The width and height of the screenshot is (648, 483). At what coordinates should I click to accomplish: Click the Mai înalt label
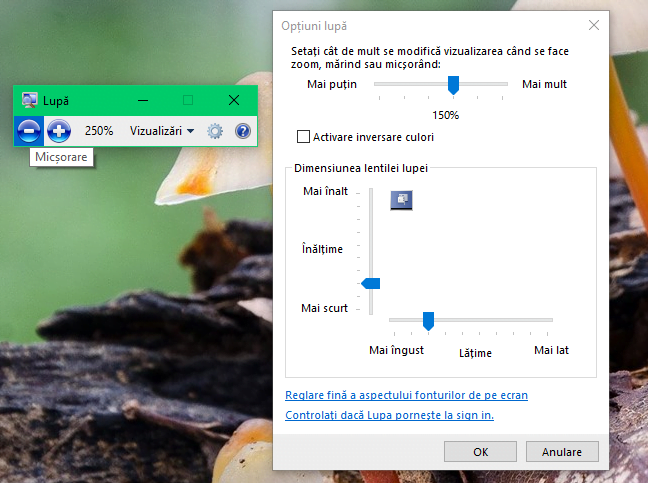pyautogui.click(x=325, y=191)
